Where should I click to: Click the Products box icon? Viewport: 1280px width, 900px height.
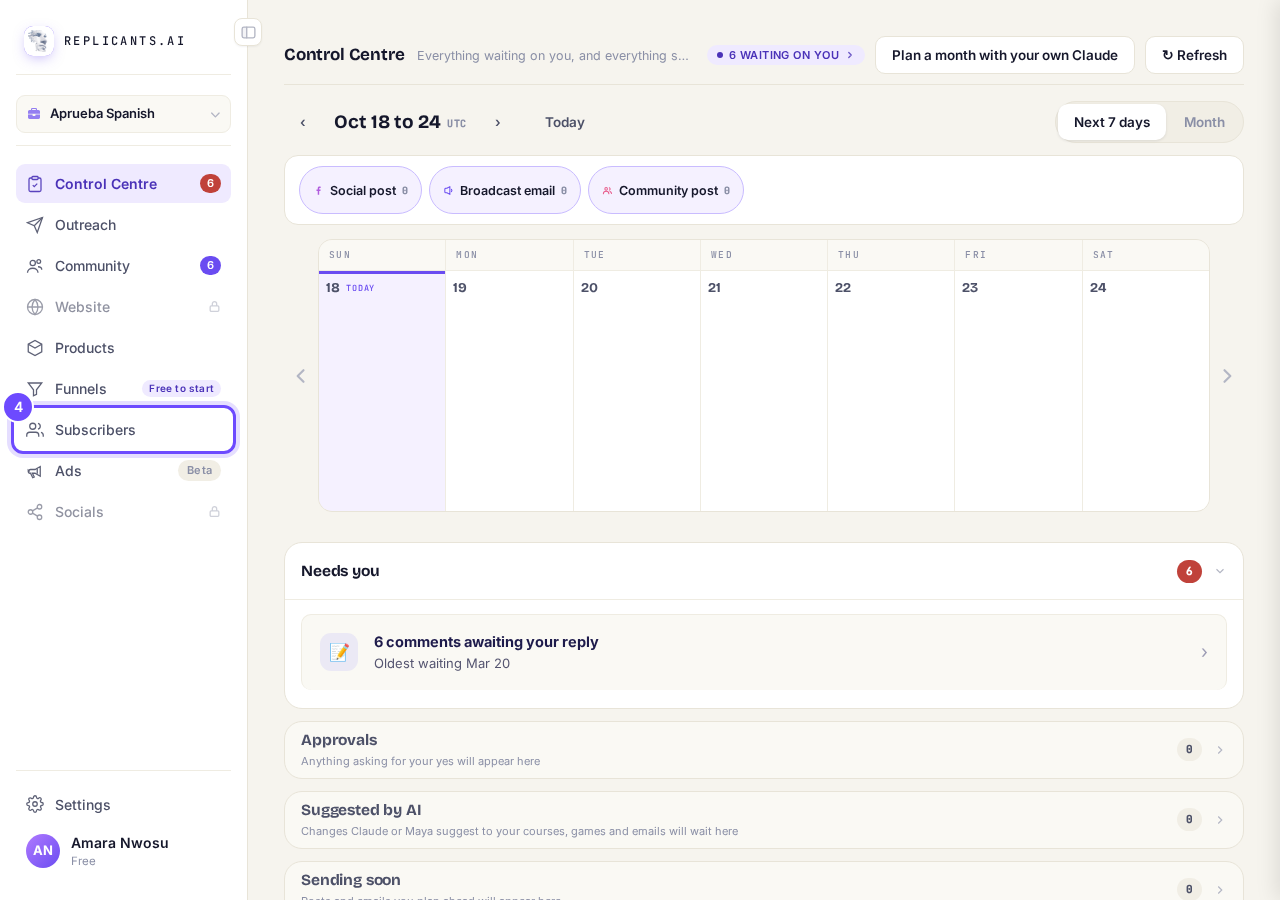[x=35, y=348]
